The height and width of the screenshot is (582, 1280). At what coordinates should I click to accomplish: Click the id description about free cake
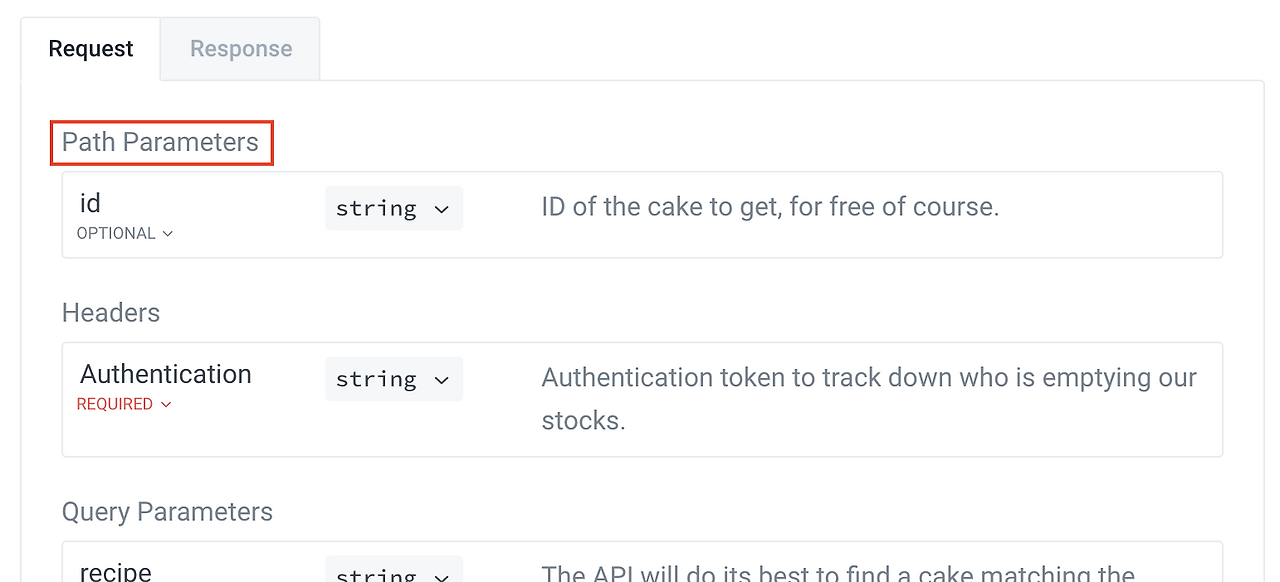tap(770, 207)
